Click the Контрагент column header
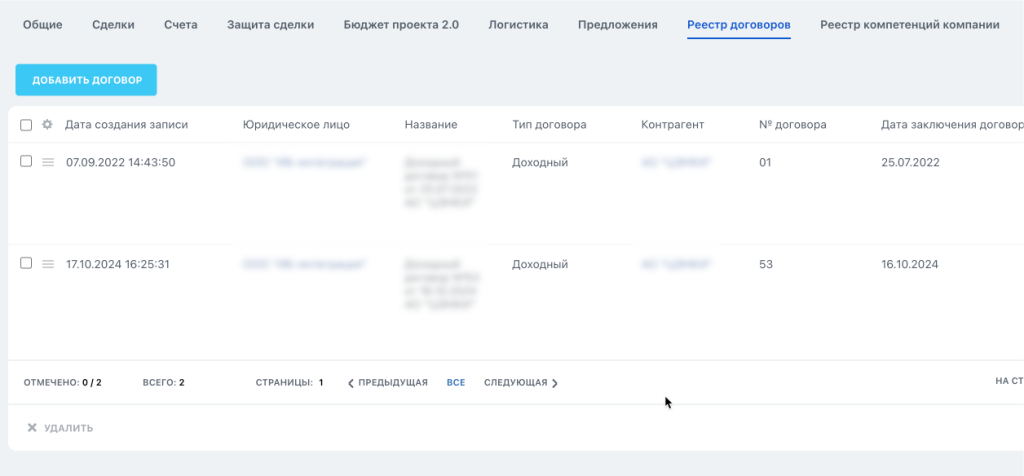 673,125
